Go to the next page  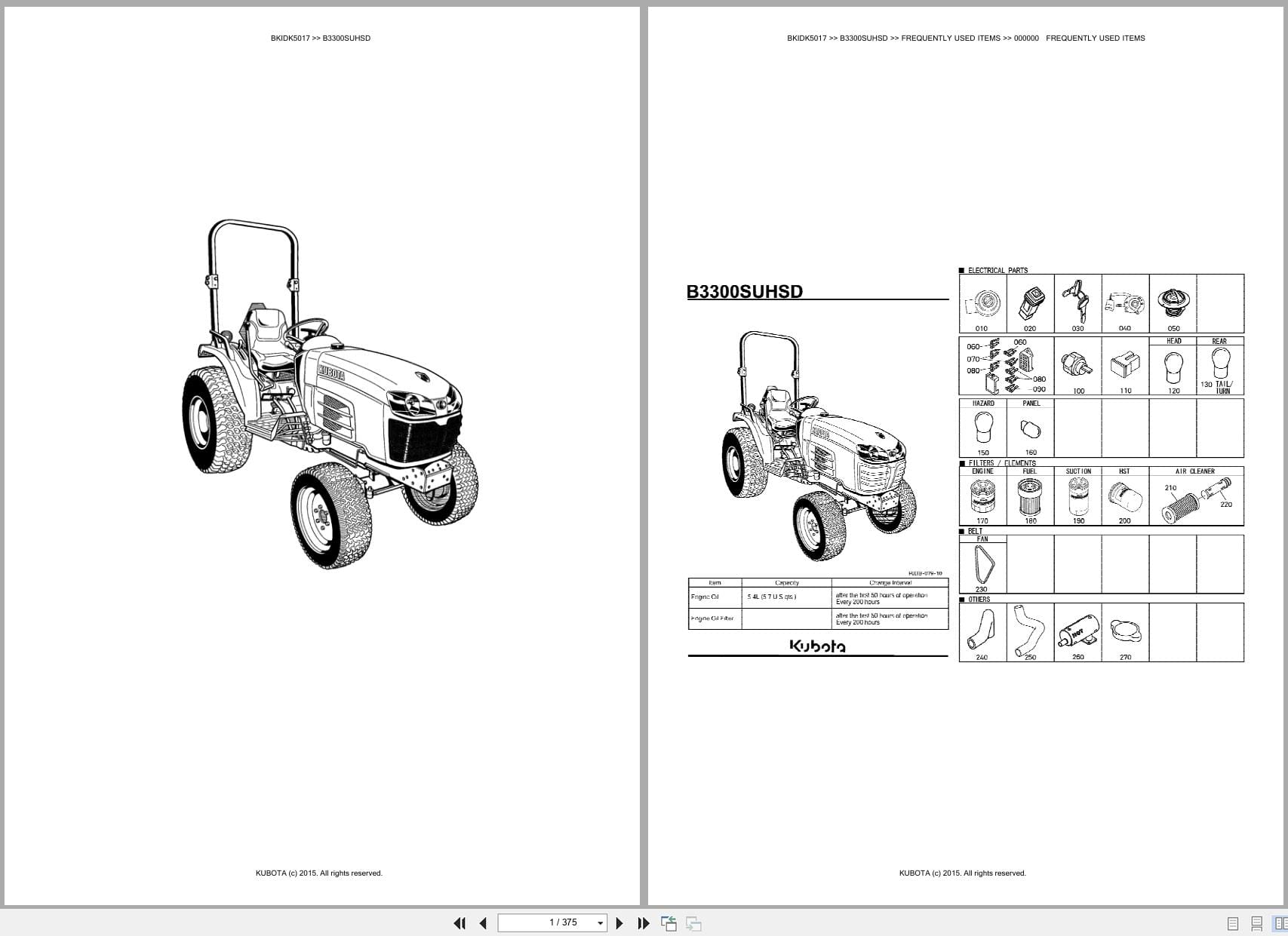pos(619,923)
